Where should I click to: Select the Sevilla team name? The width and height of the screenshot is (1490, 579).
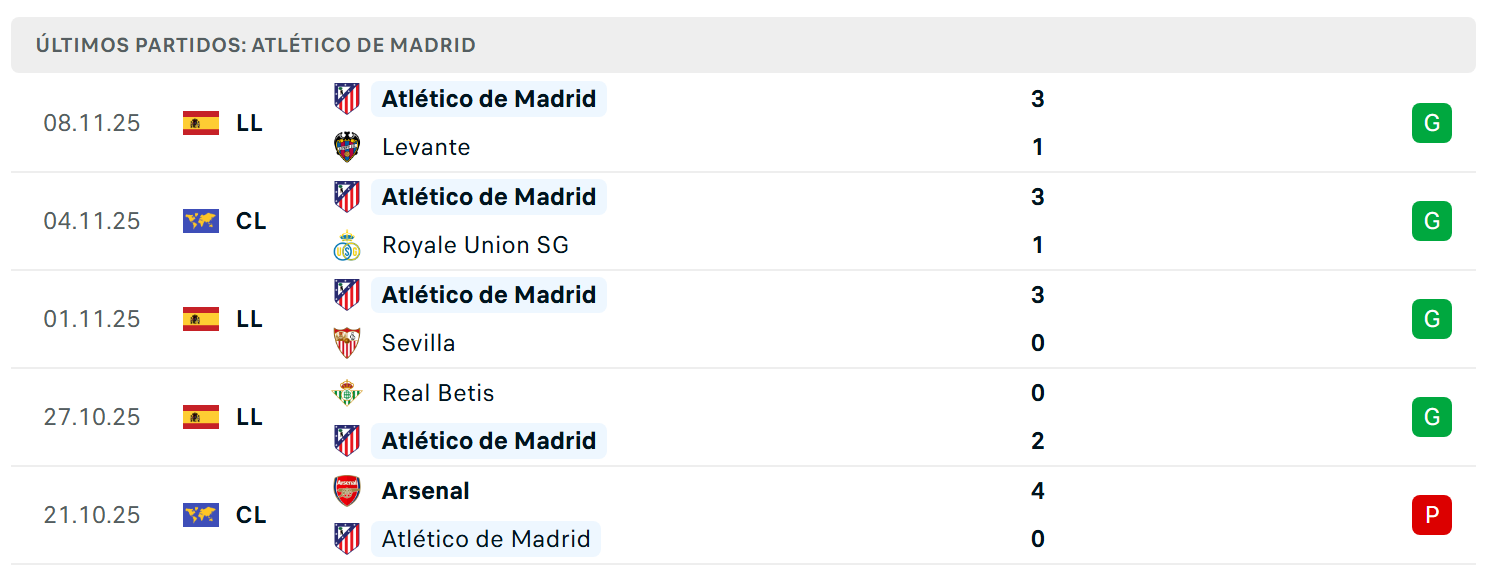tap(418, 343)
